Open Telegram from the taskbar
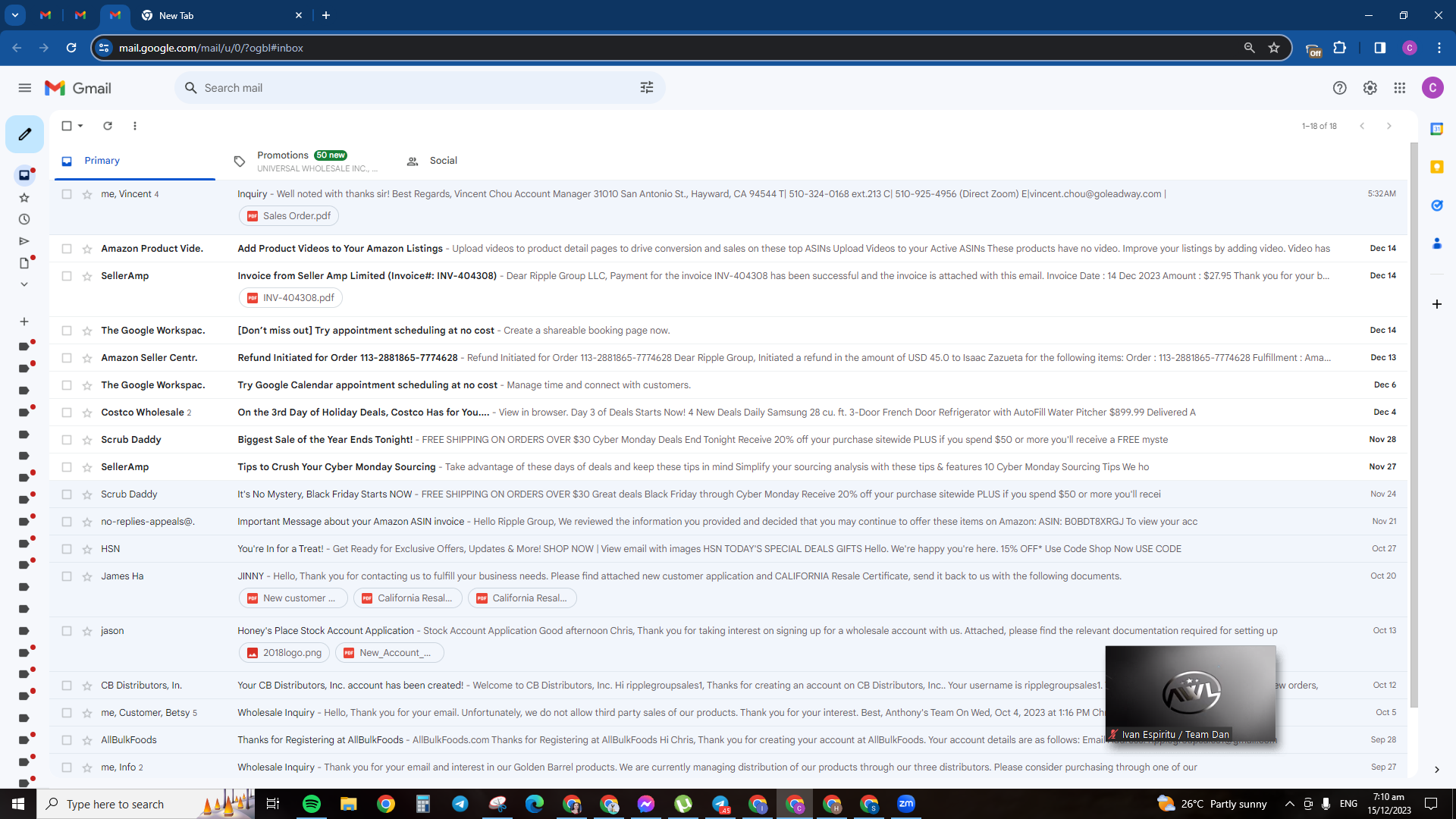 click(x=460, y=804)
